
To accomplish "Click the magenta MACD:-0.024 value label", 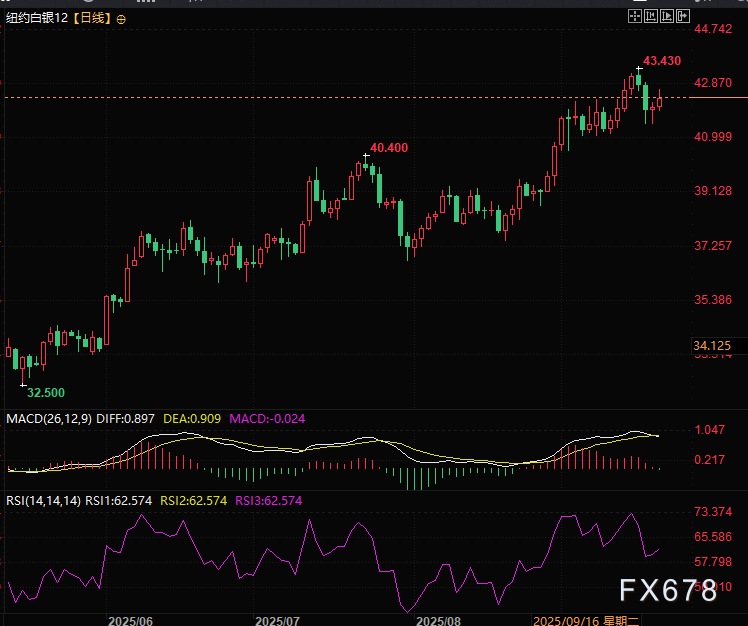I will pos(266,418).
